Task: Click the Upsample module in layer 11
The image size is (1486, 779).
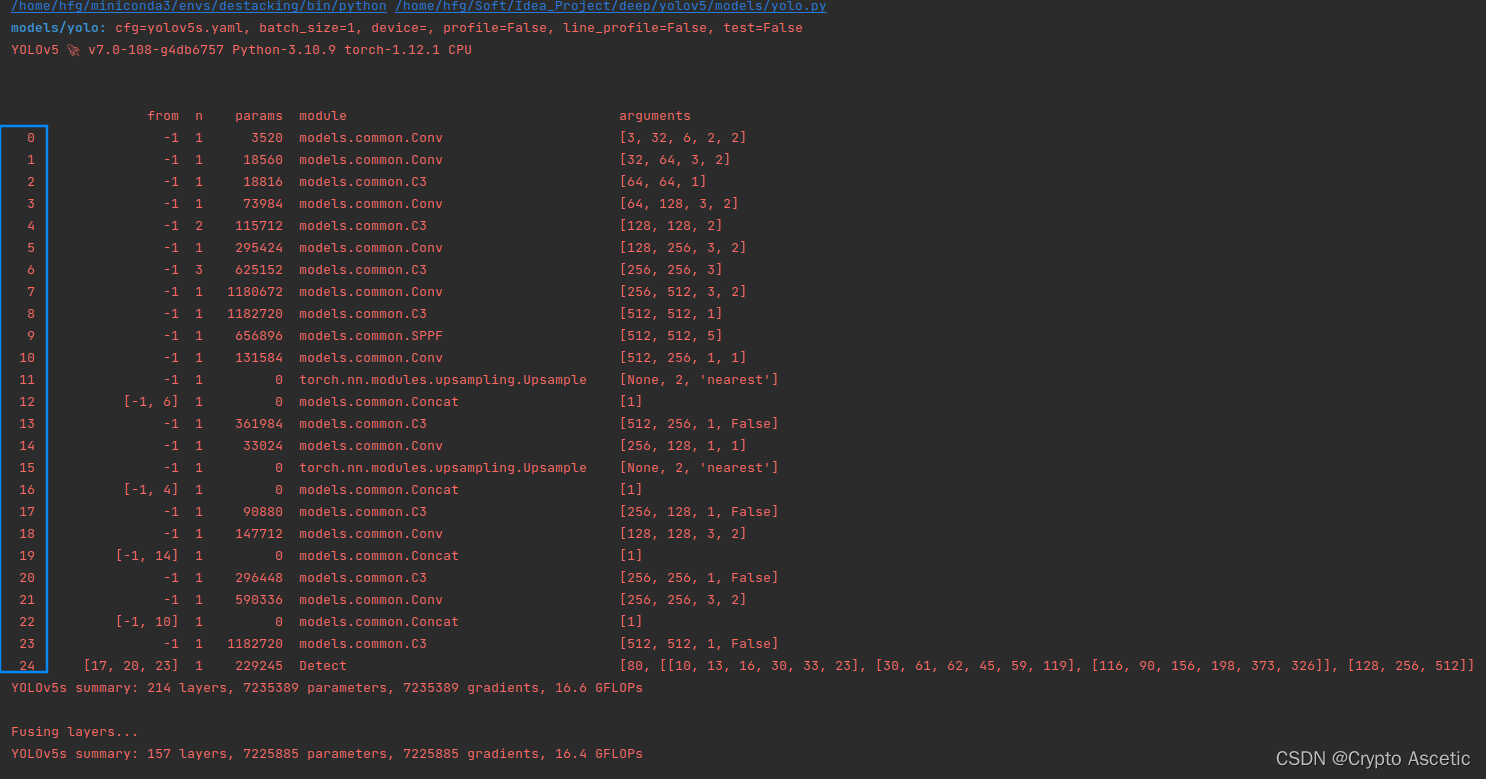Action: click(x=443, y=380)
